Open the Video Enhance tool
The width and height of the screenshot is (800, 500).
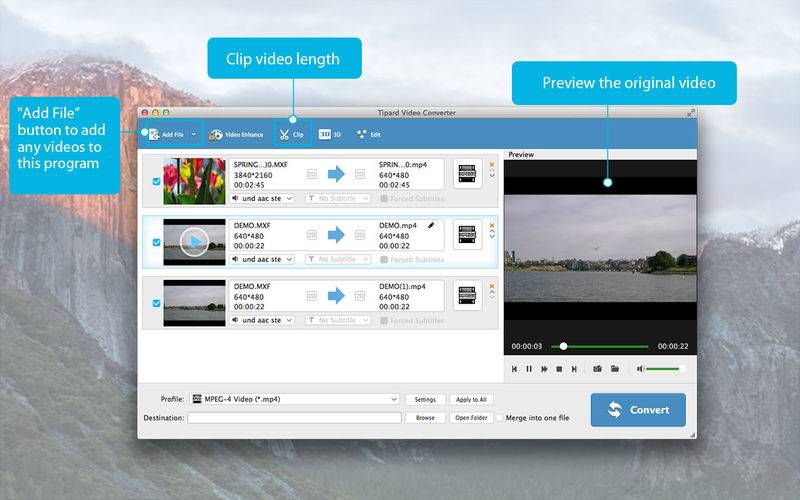pyautogui.click(x=236, y=135)
